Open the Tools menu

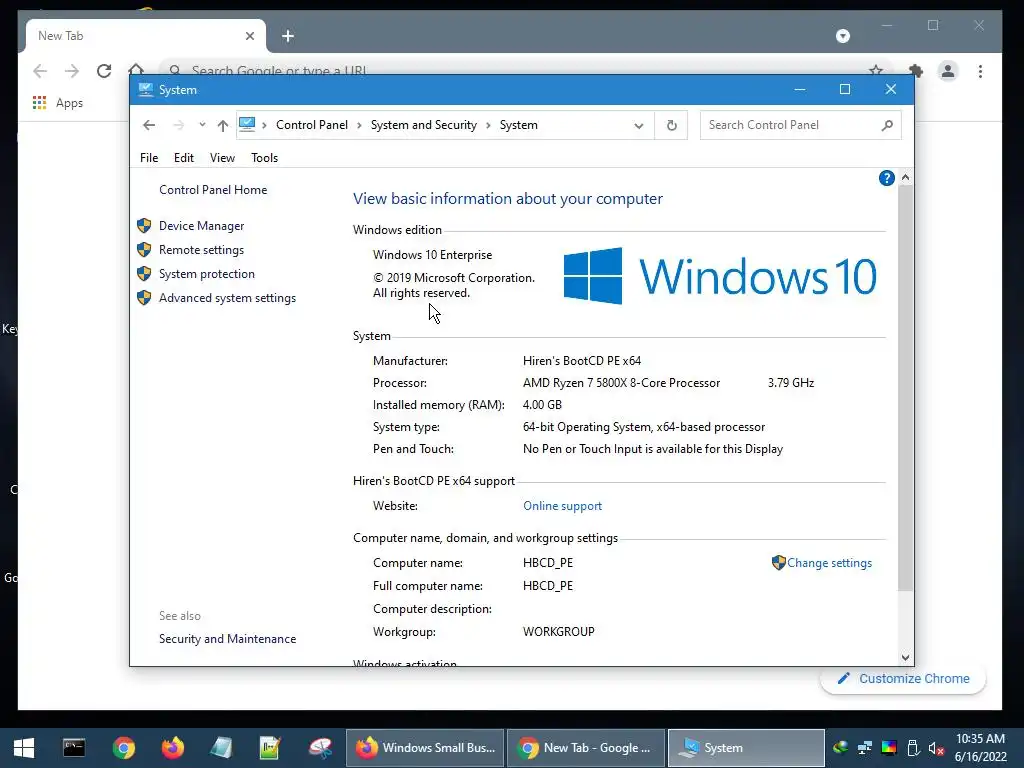pos(264,157)
